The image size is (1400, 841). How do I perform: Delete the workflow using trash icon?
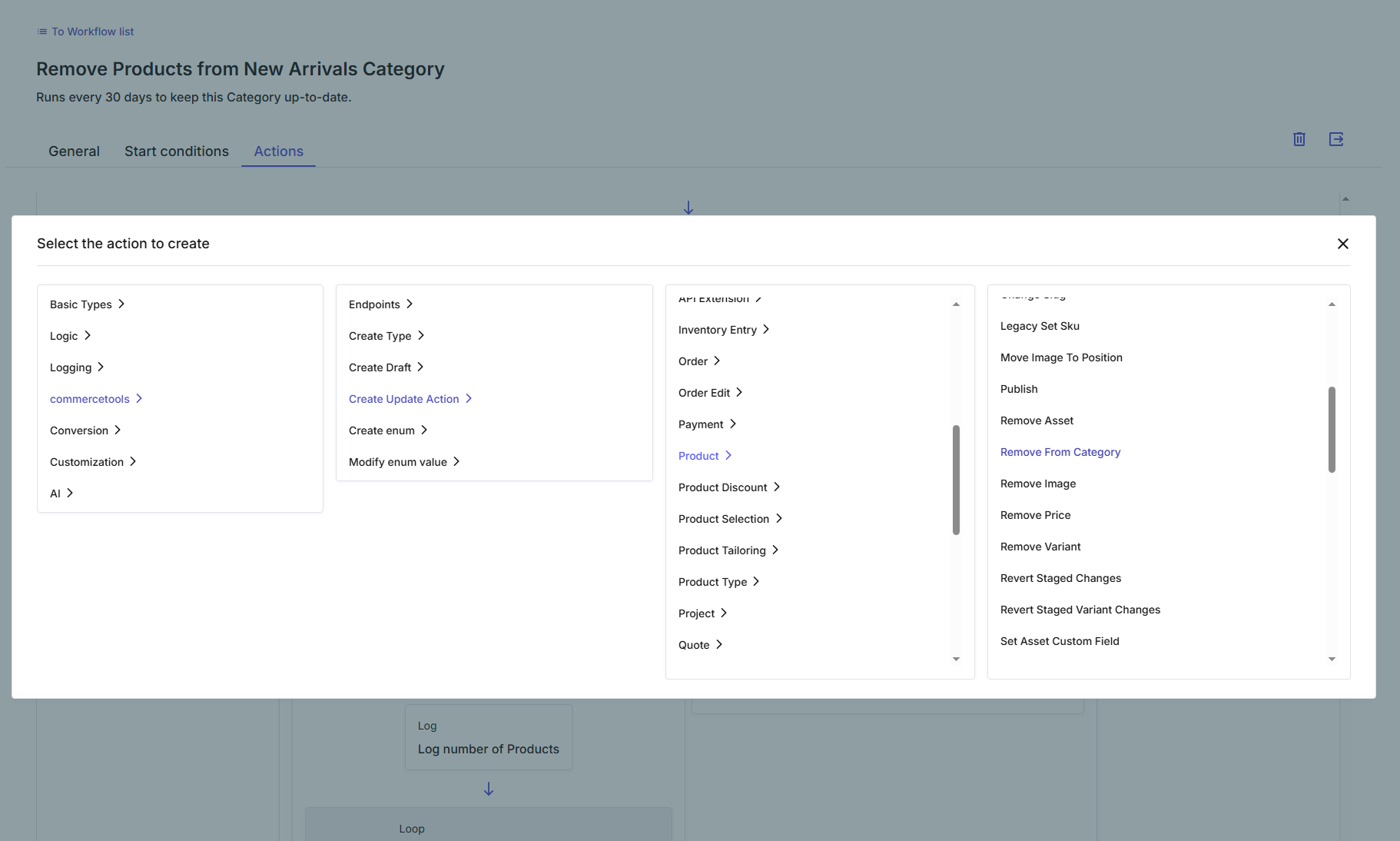pyautogui.click(x=1299, y=139)
